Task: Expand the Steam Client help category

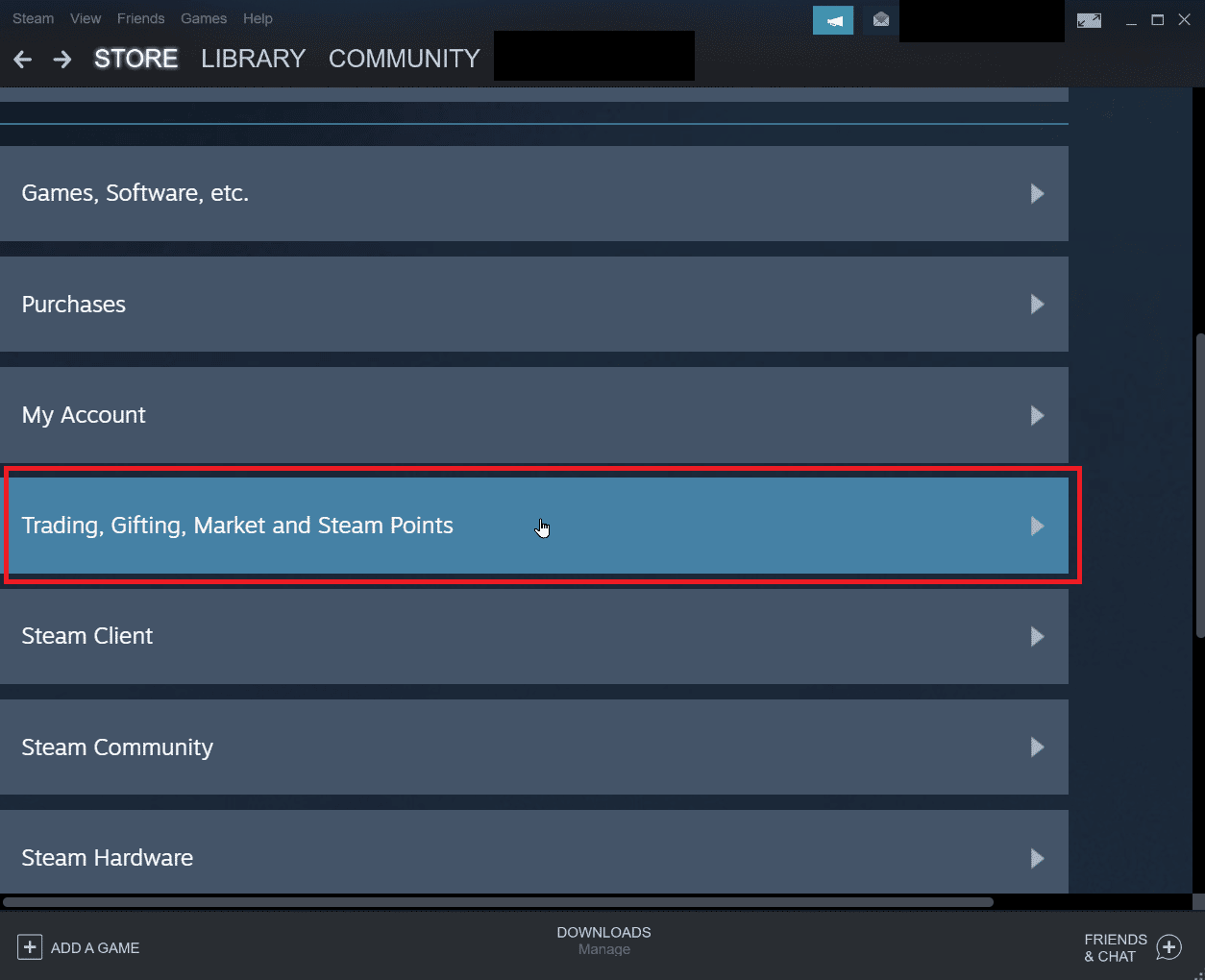Action: (x=534, y=636)
